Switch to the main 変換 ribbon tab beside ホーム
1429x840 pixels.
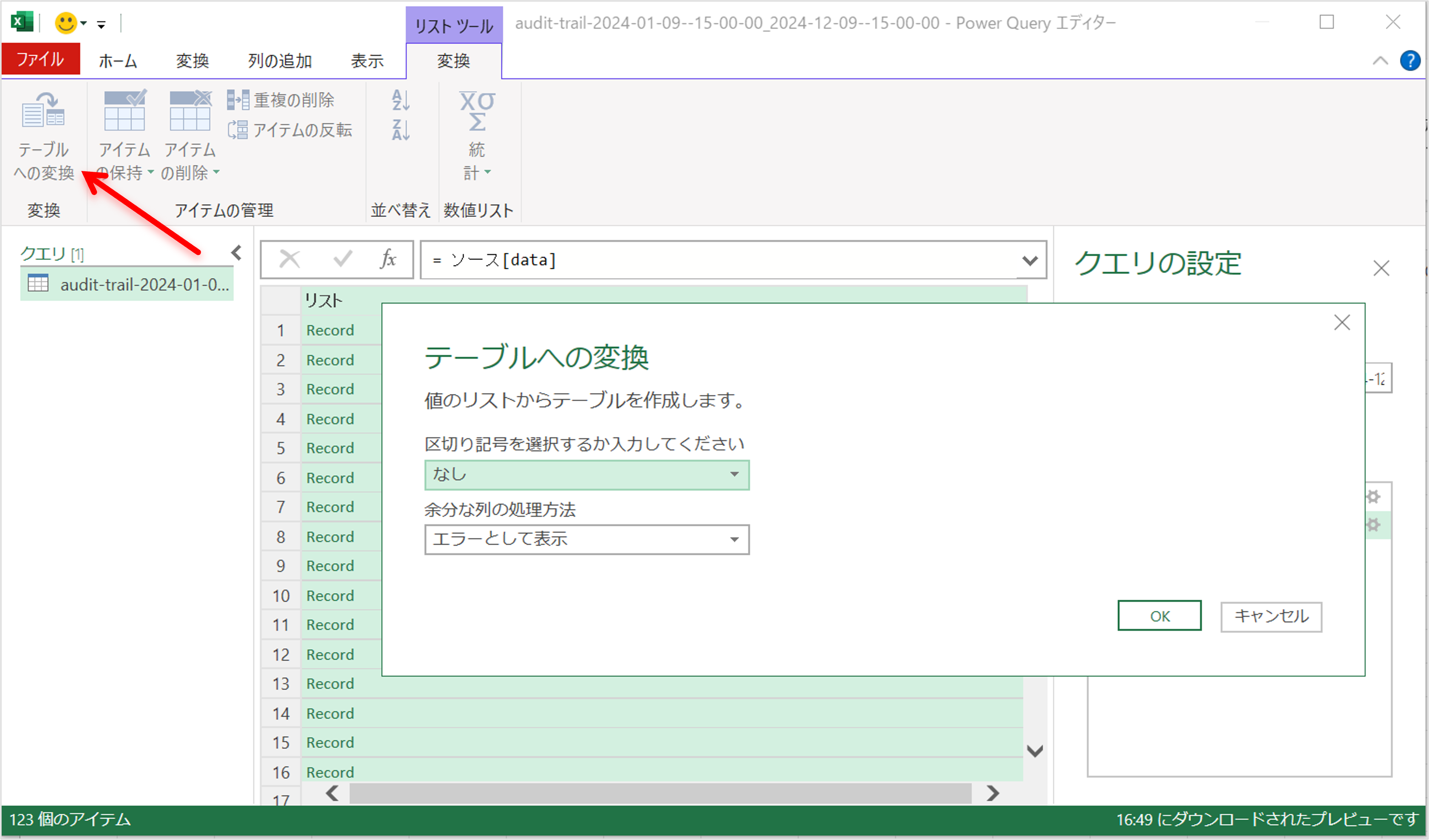pos(192,61)
